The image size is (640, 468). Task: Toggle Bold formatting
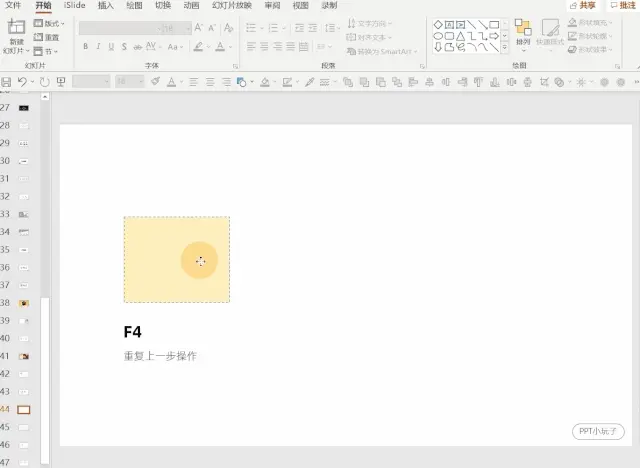(x=85, y=47)
